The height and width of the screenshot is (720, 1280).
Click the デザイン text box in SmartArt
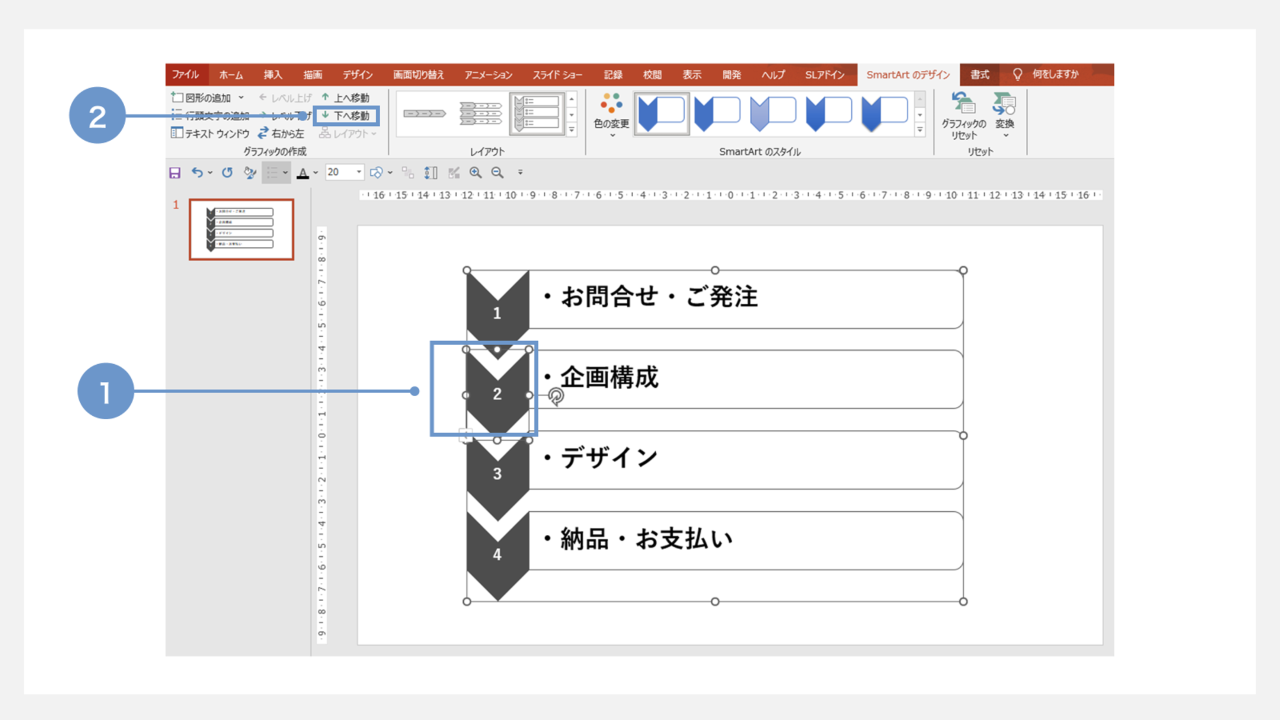pos(745,460)
